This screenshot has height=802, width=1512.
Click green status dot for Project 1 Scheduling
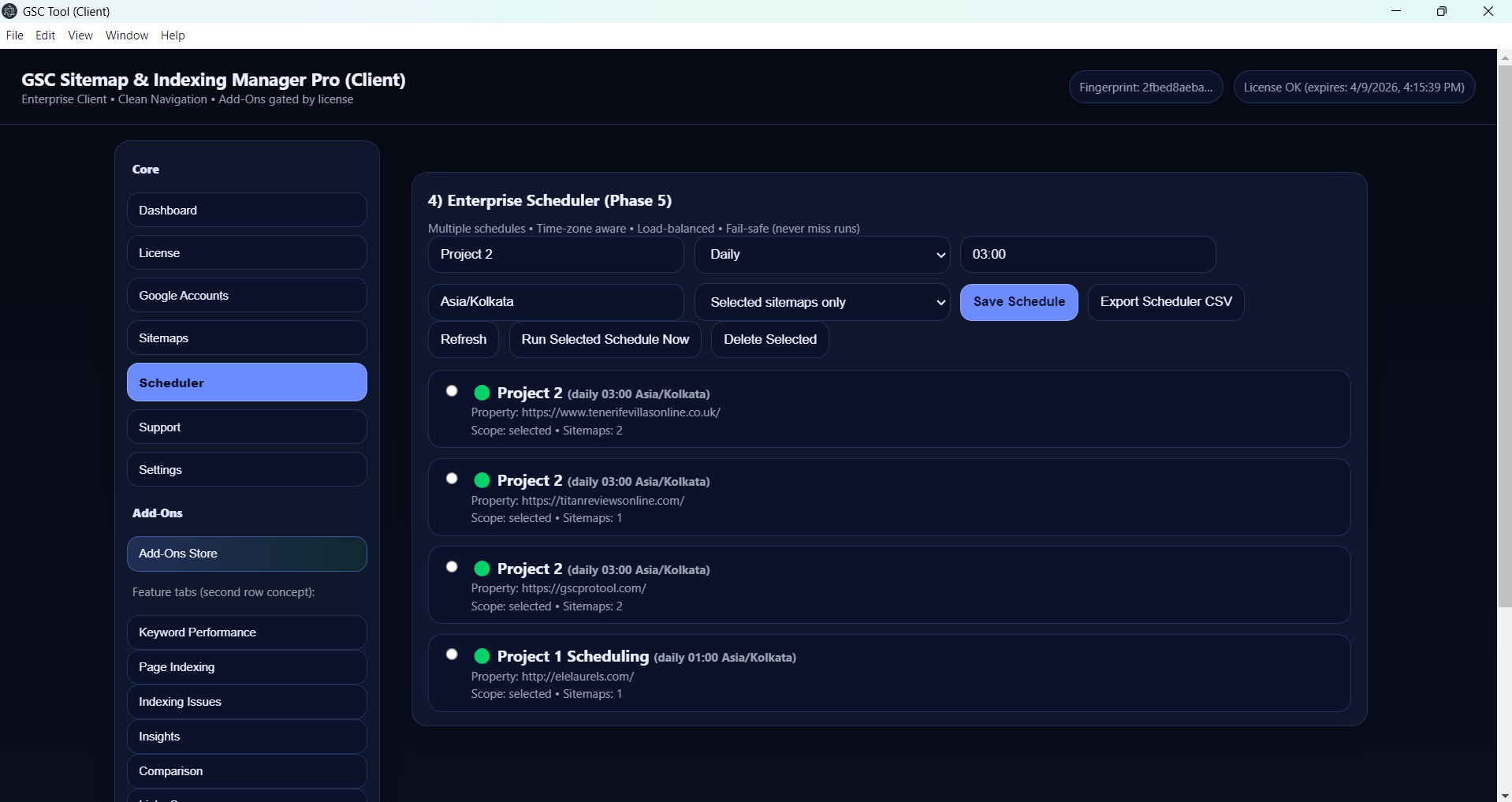[x=482, y=656]
